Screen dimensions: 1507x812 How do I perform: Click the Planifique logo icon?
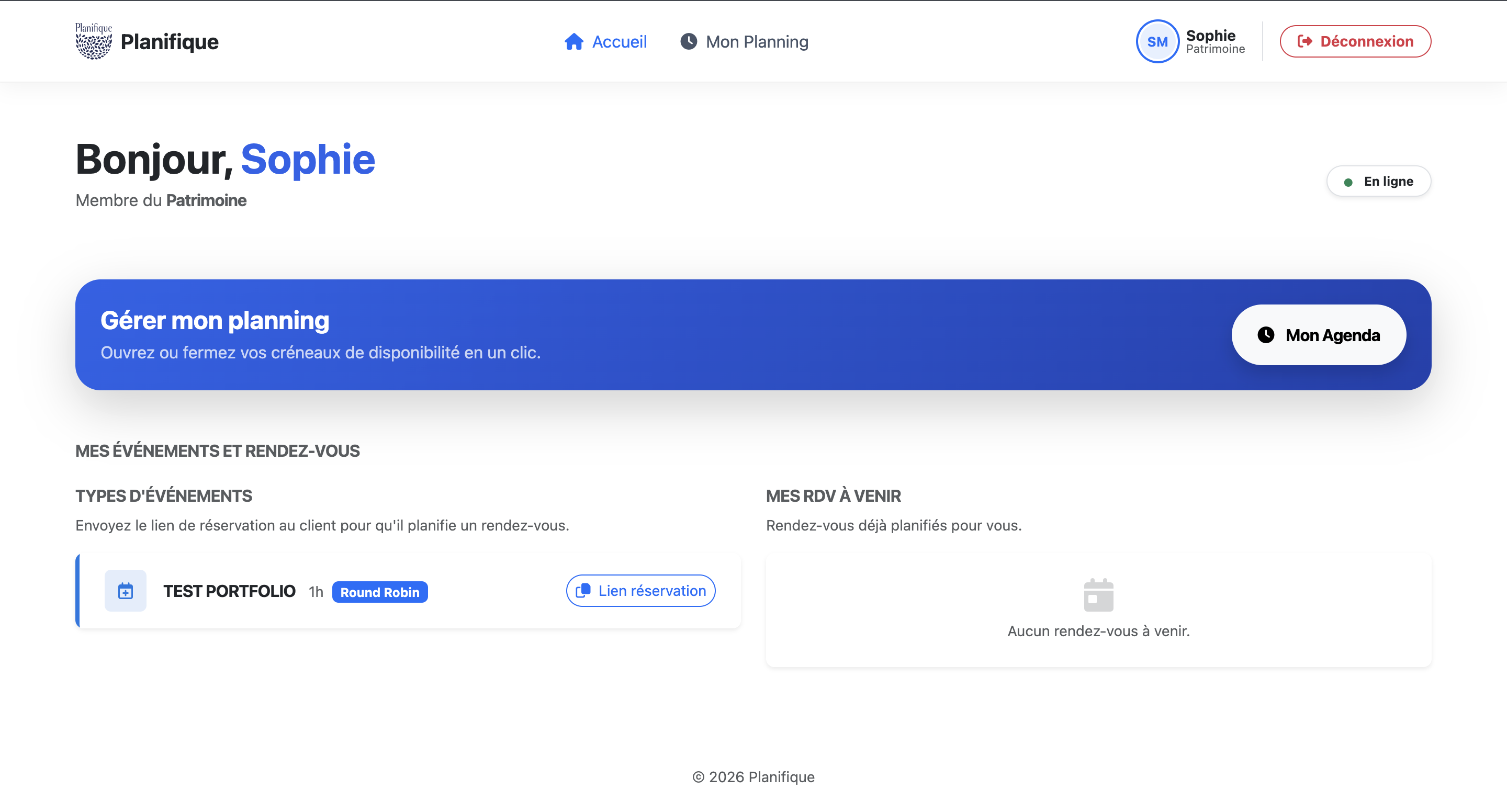(94, 41)
